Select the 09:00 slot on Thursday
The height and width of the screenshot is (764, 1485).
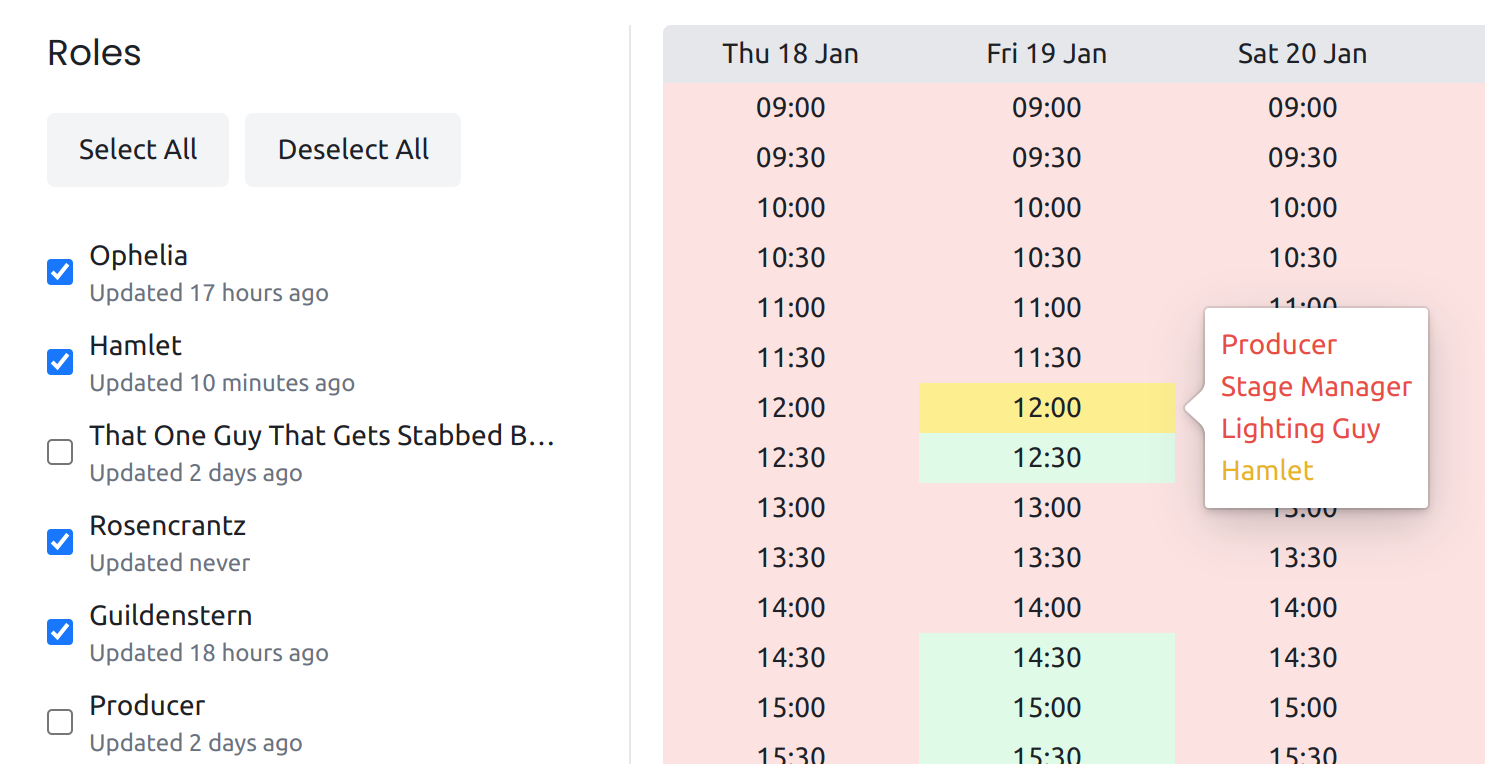click(790, 108)
